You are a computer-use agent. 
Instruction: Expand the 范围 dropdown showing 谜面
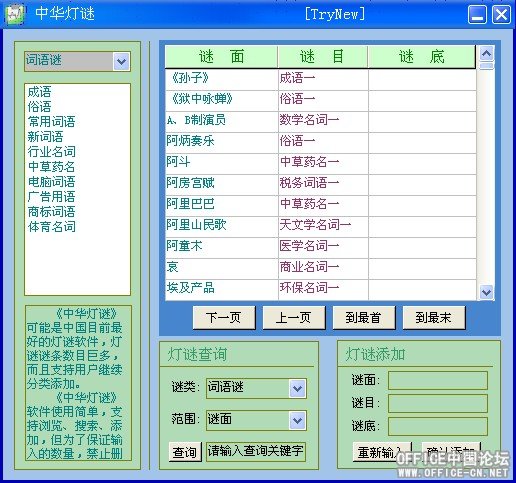click(297, 420)
